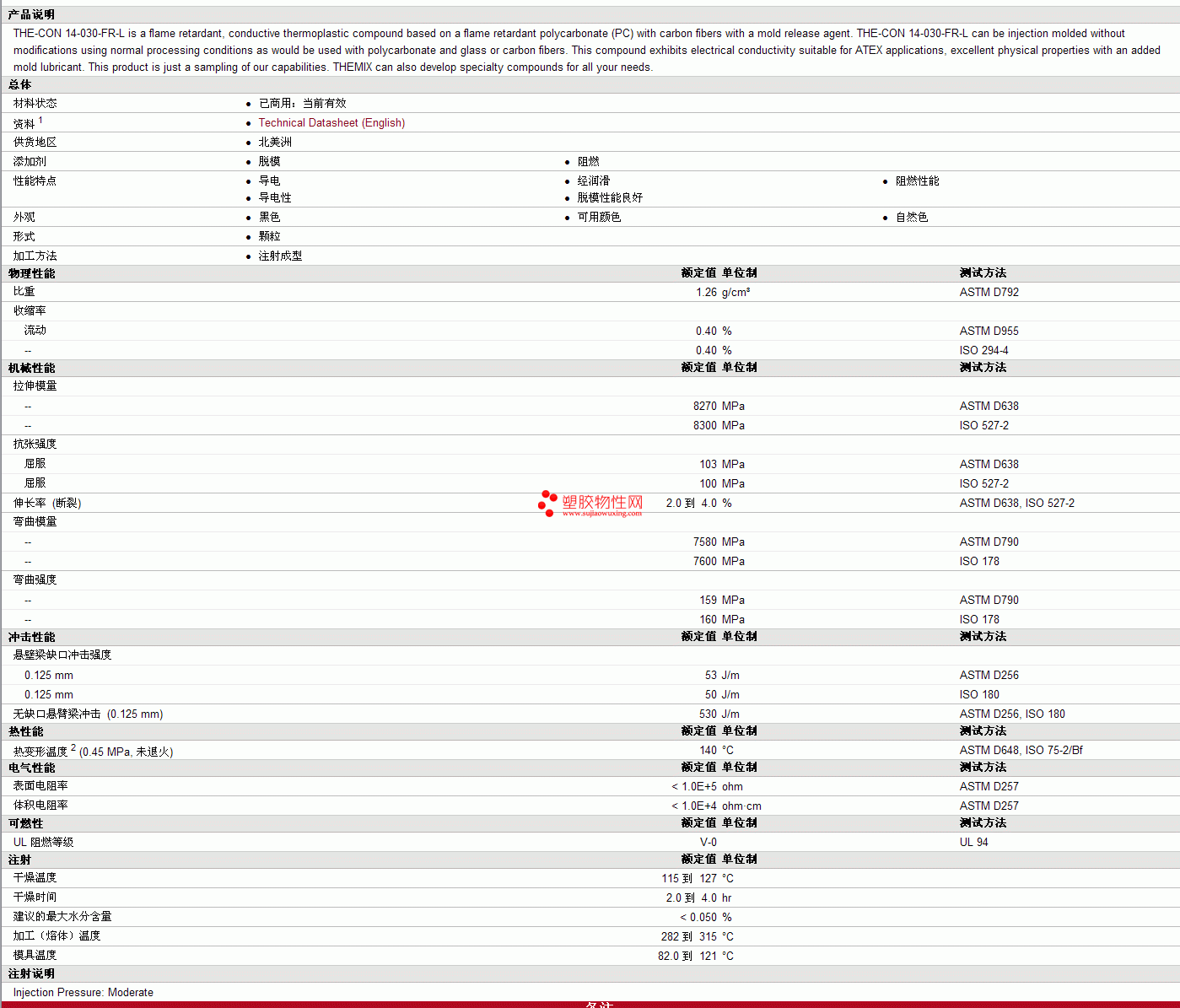Image resolution: width=1180 pixels, height=1008 pixels.
Task: Click the 8270 MPa tensile modulus value
Action: coord(719,407)
